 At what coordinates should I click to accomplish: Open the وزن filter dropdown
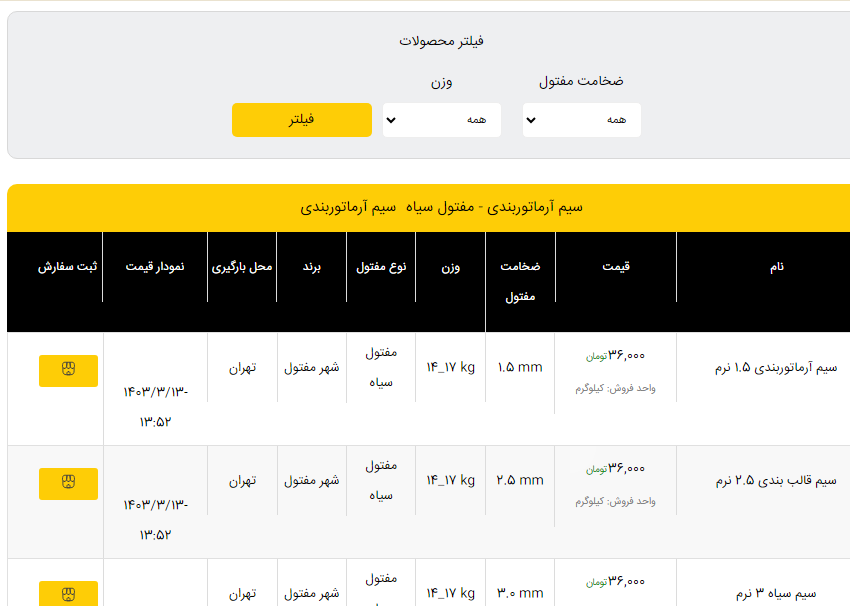tap(441, 120)
